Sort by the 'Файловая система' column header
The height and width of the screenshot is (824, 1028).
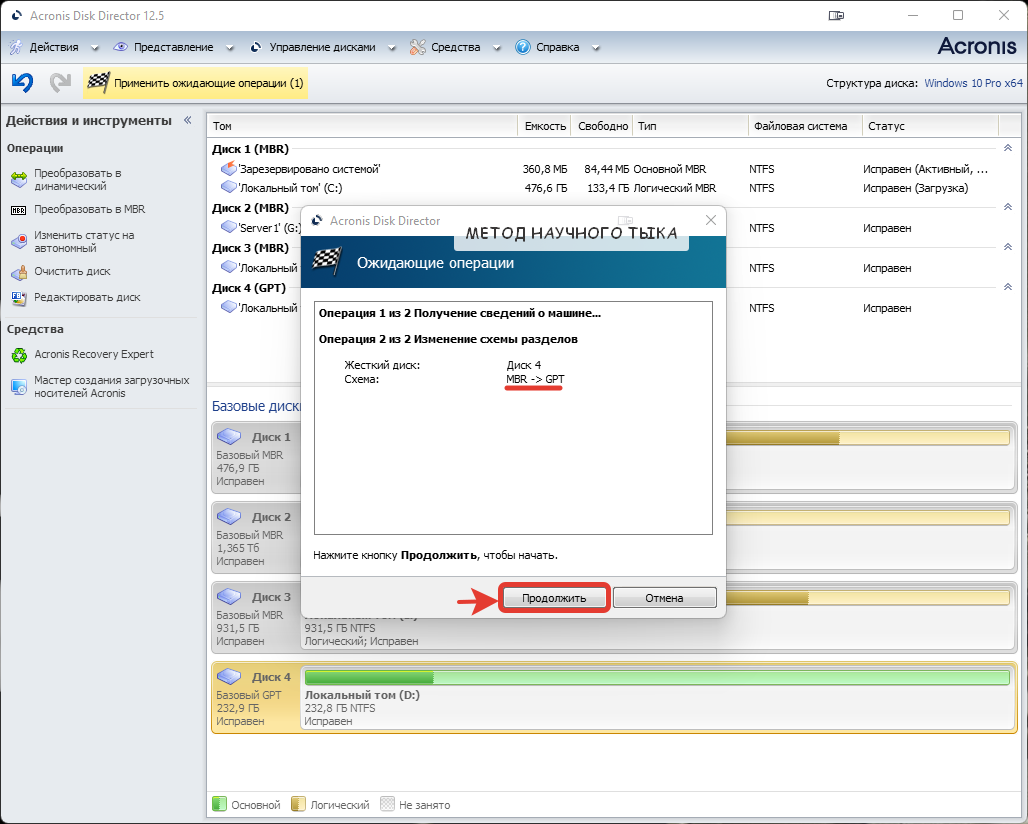(x=804, y=126)
